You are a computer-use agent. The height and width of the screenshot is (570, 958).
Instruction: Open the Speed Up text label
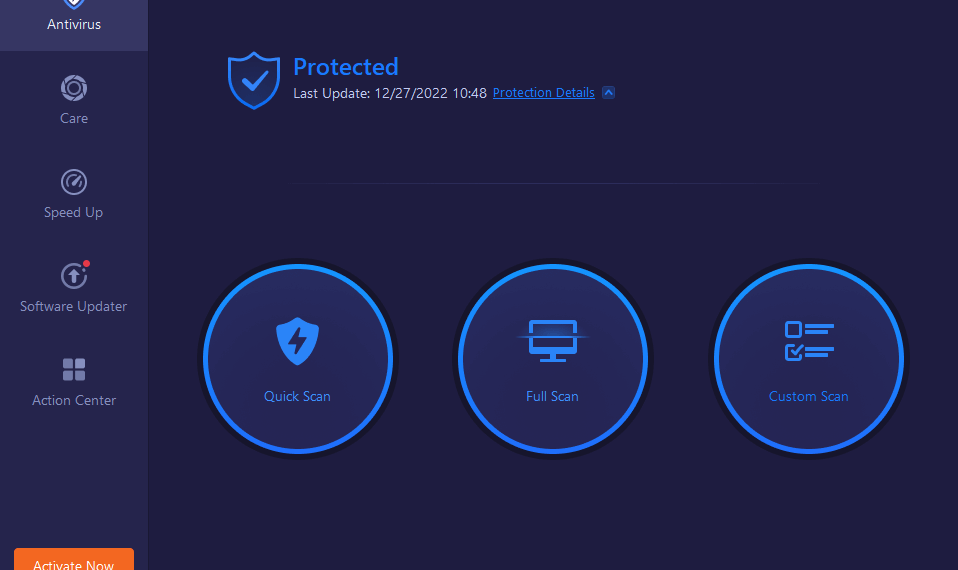[x=74, y=212]
